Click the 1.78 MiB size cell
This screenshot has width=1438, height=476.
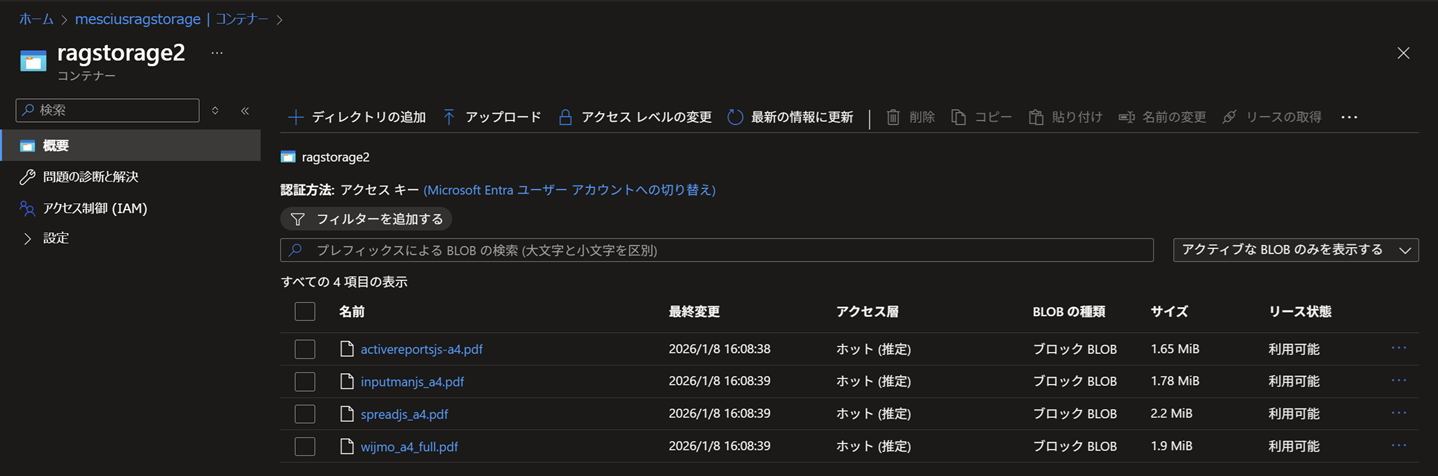pos(1175,381)
